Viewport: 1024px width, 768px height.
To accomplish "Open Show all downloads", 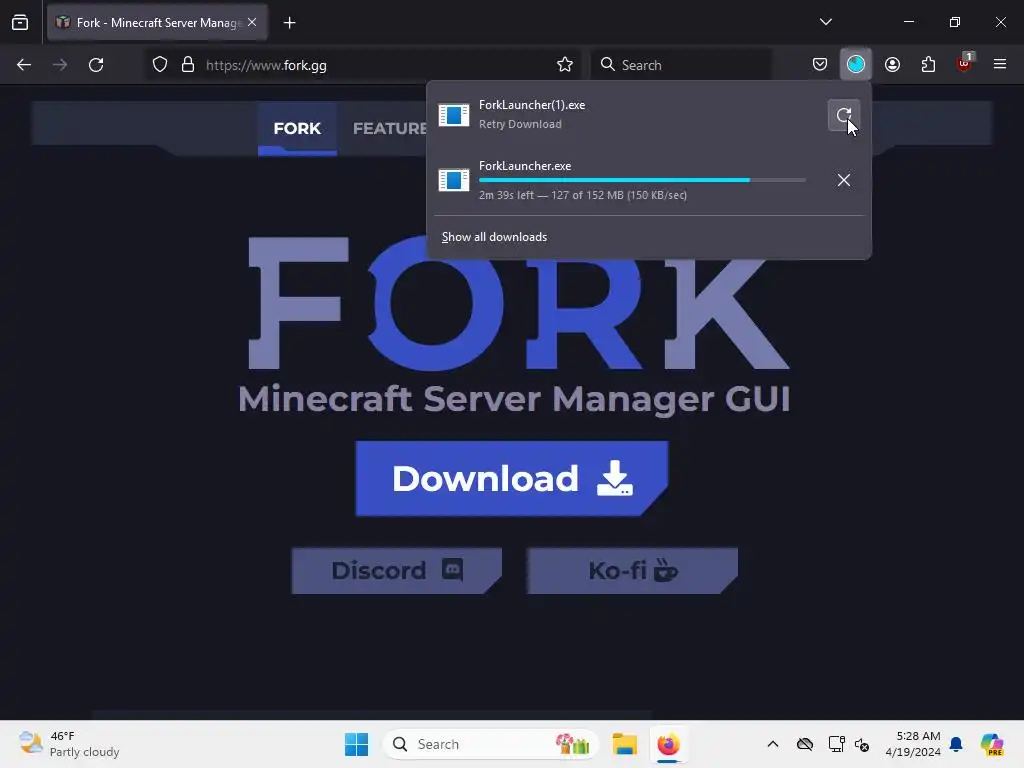I will 494,237.
